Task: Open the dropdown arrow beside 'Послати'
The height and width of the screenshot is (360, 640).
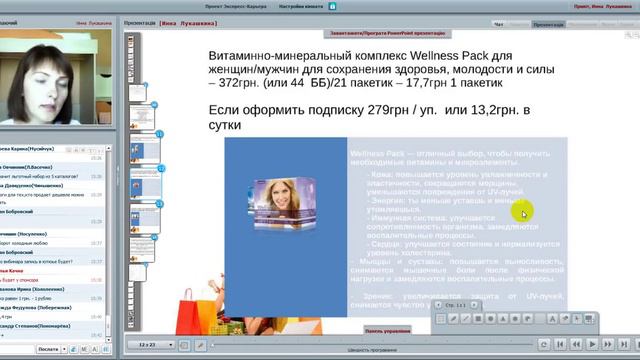Action: [64, 349]
